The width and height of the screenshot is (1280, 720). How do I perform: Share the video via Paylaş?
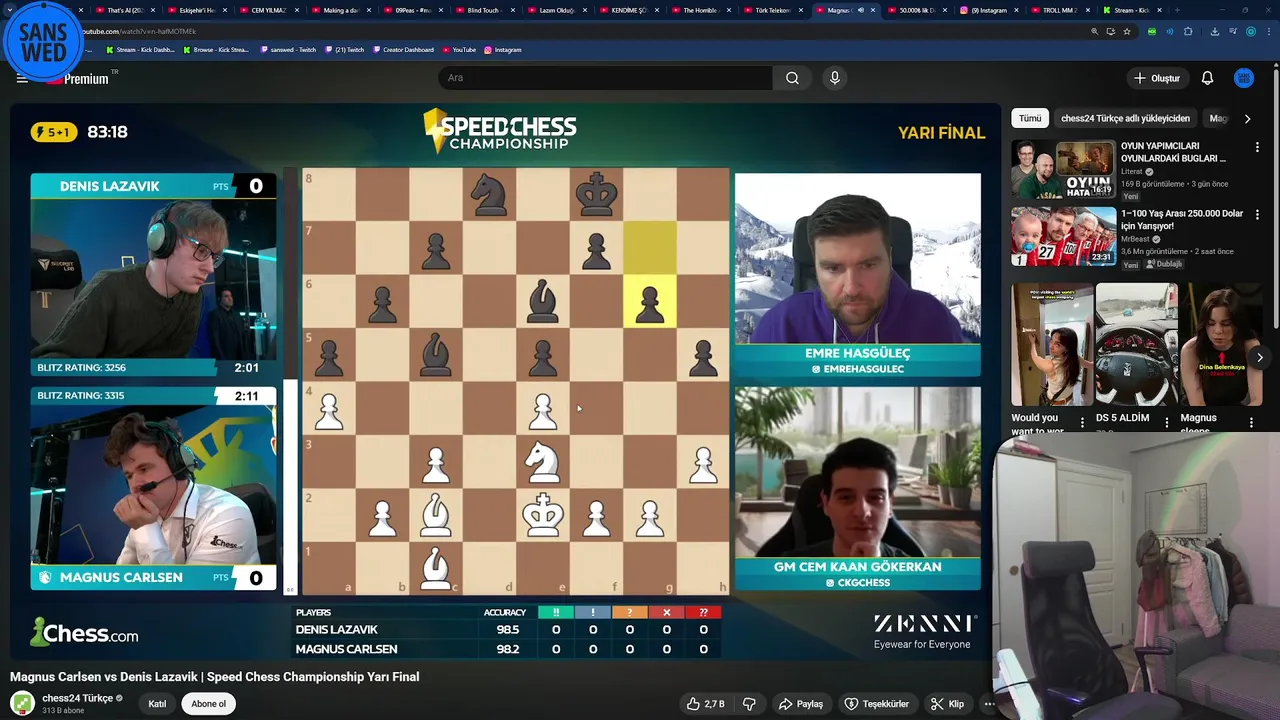(801, 704)
